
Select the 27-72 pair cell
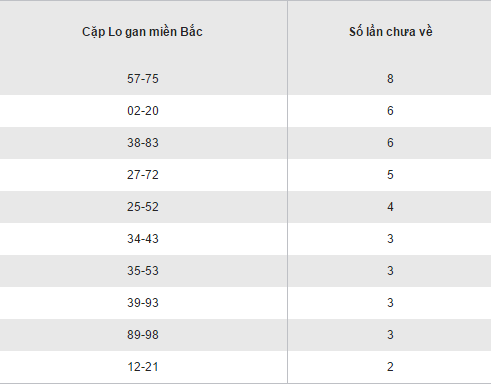[x=143, y=175]
